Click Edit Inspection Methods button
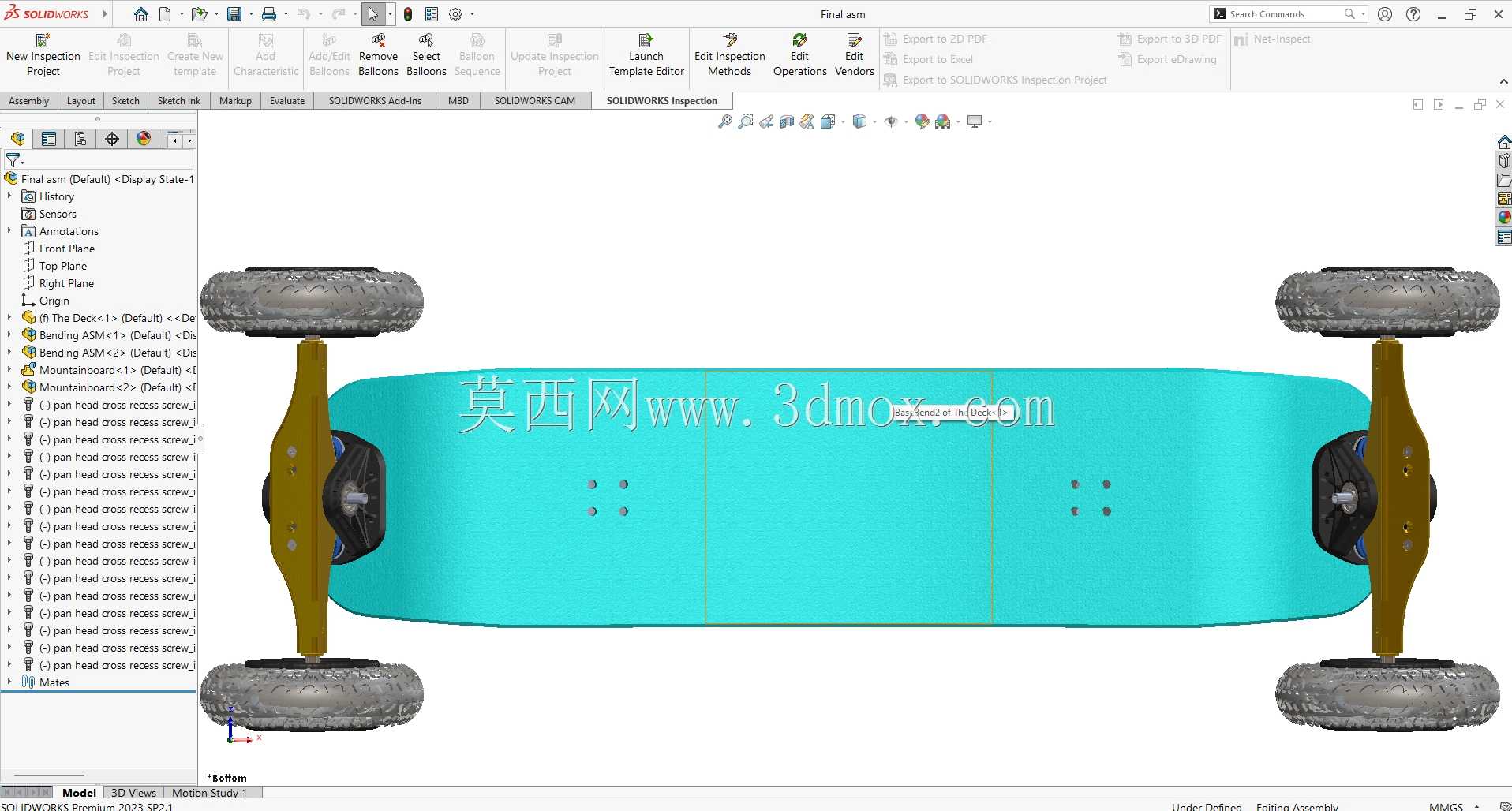1512x811 pixels. click(x=730, y=54)
